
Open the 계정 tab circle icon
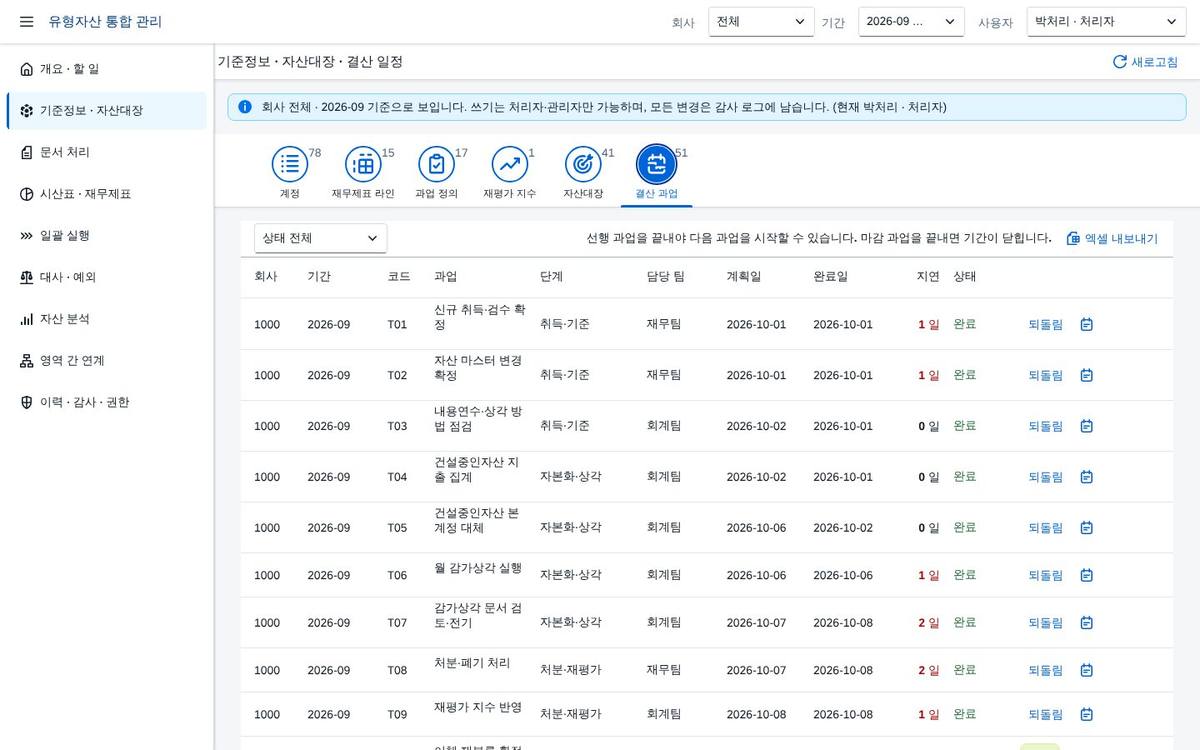290,164
